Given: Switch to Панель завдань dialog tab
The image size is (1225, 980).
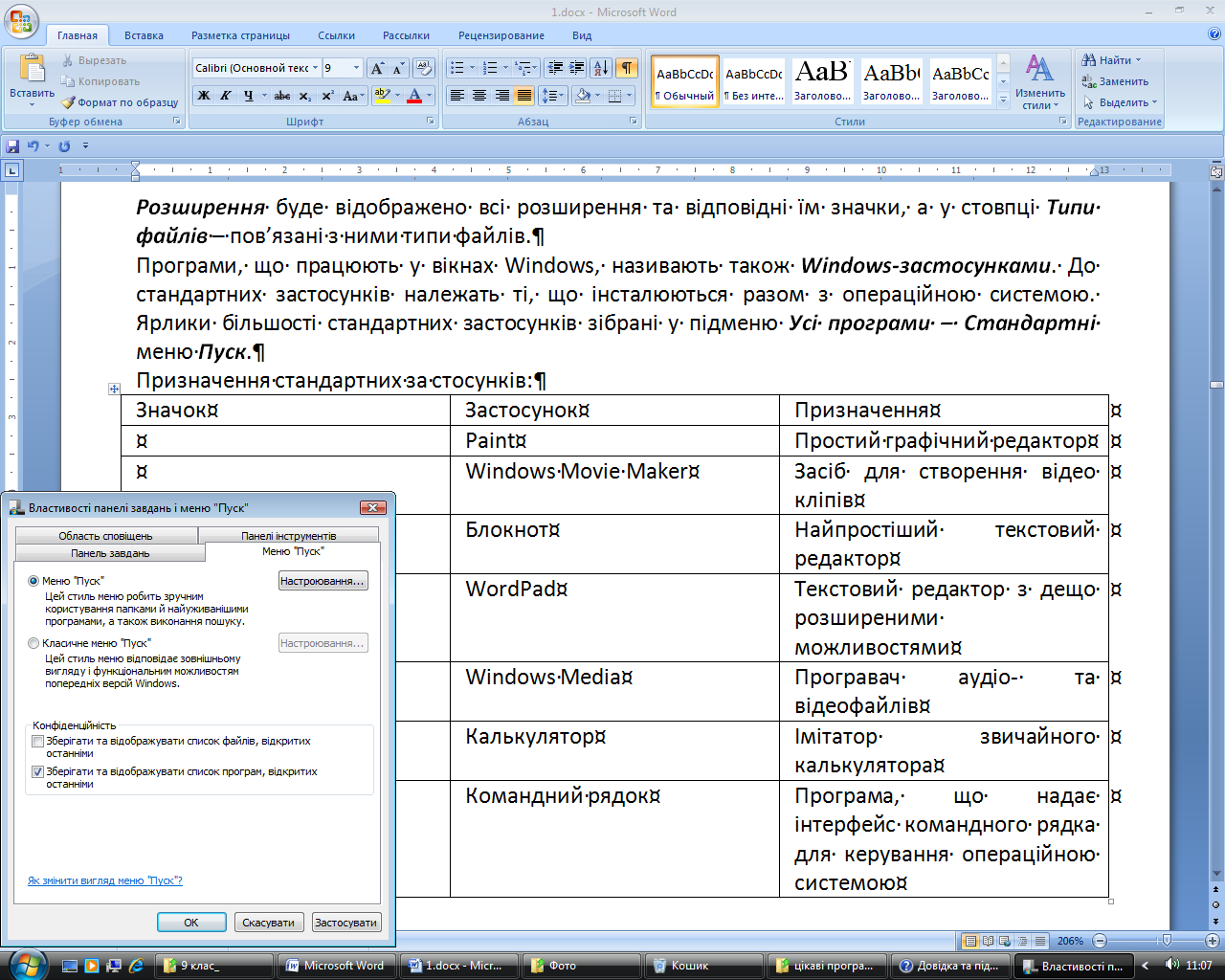Looking at the screenshot, I should [x=110, y=553].
